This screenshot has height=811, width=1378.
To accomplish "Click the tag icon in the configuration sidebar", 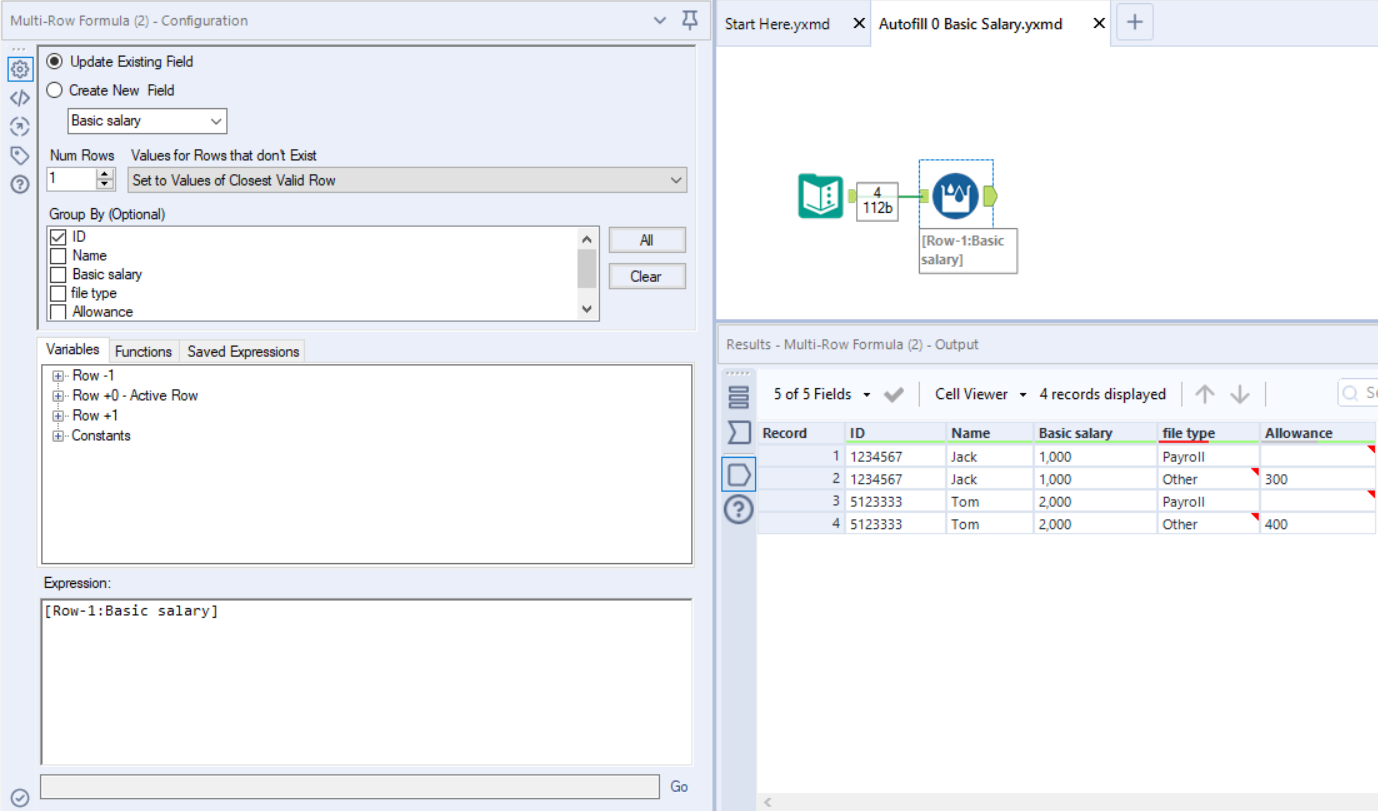I will [x=20, y=155].
